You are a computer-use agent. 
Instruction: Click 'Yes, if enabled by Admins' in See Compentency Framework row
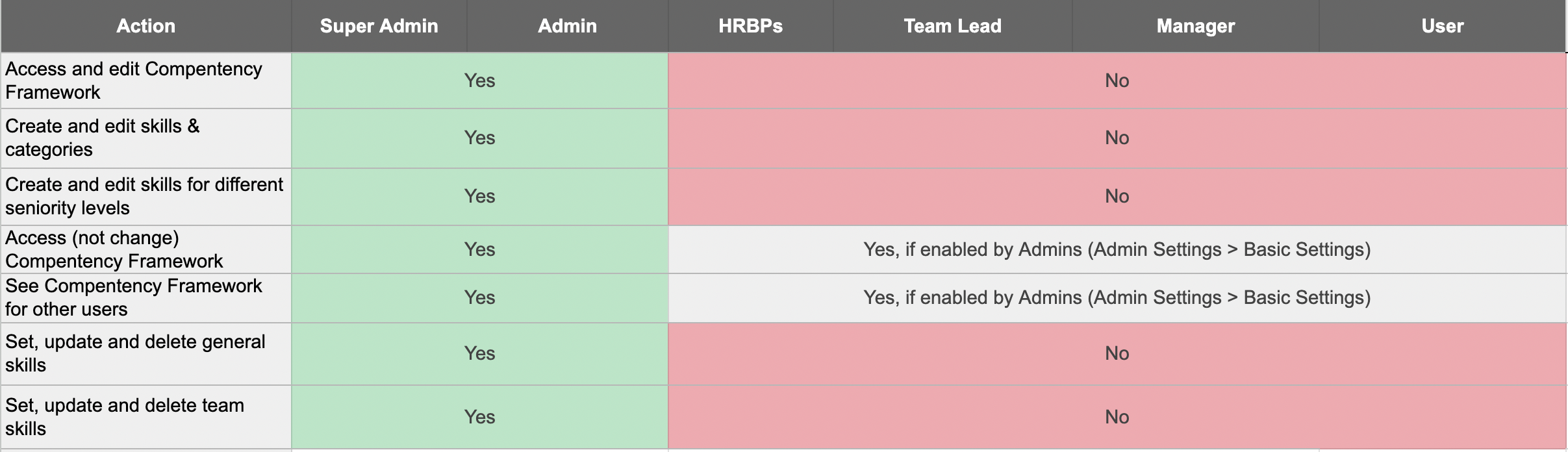(1117, 298)
